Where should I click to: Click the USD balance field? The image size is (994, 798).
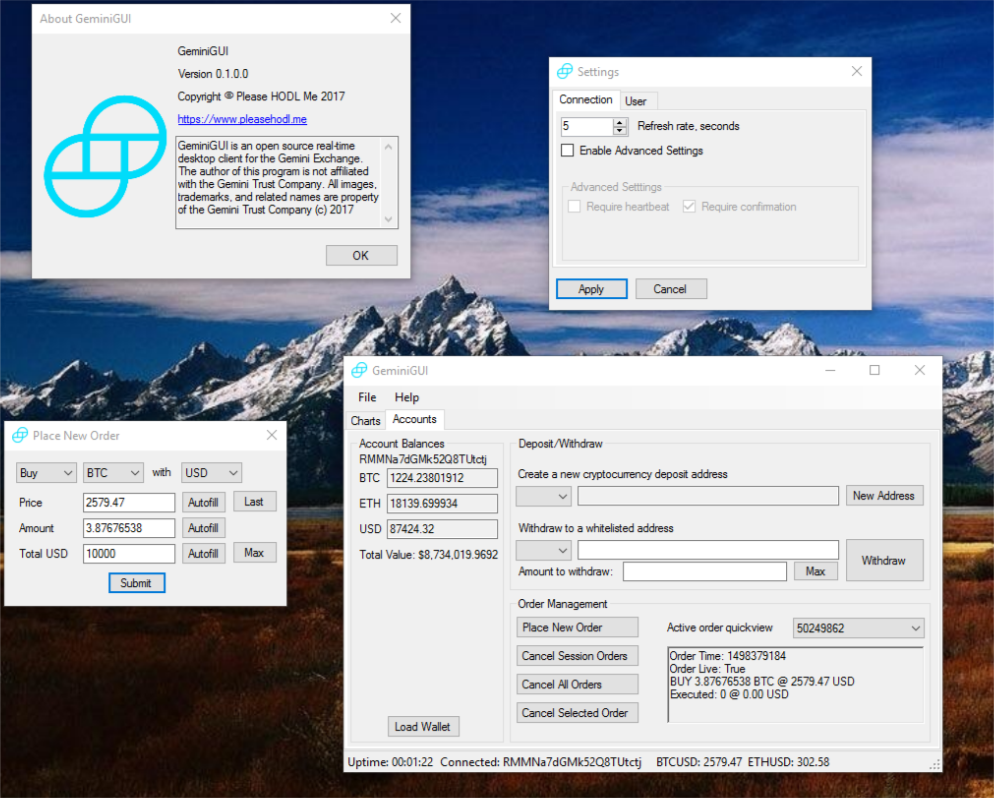[x=442, y=529]
